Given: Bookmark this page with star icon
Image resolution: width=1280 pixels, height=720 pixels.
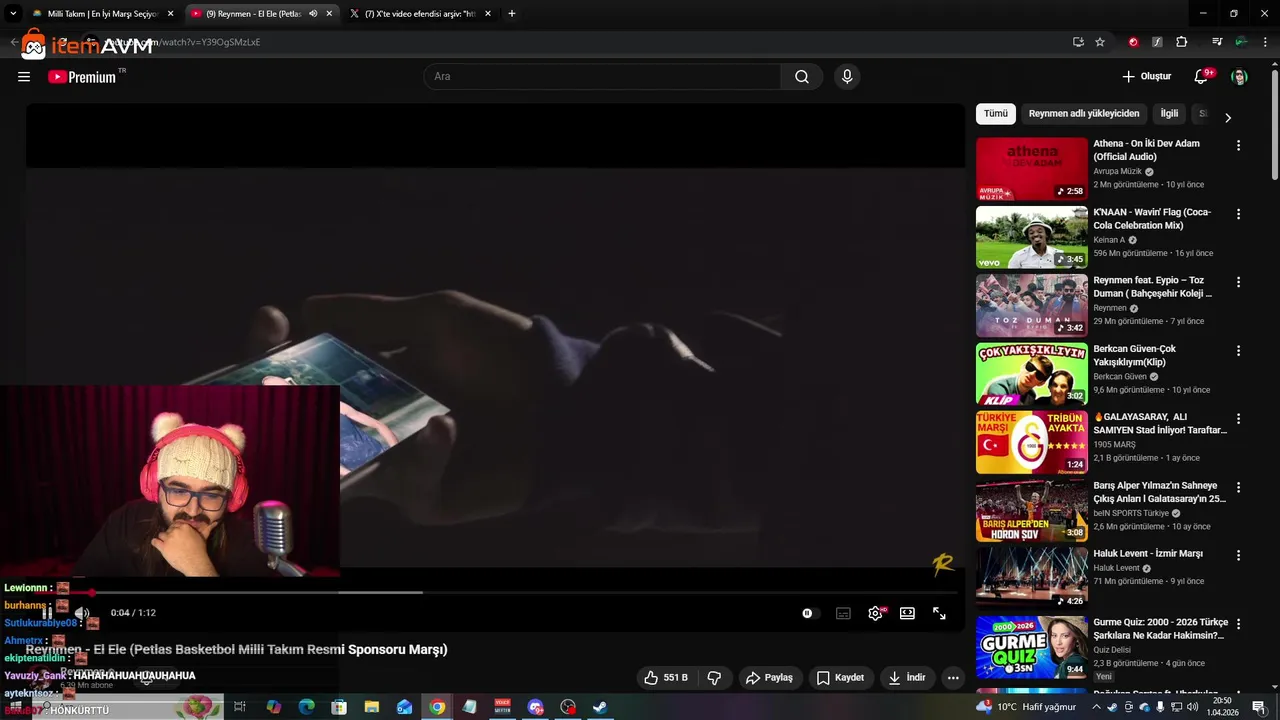Looking at the screenshot, I should 1100,42.
